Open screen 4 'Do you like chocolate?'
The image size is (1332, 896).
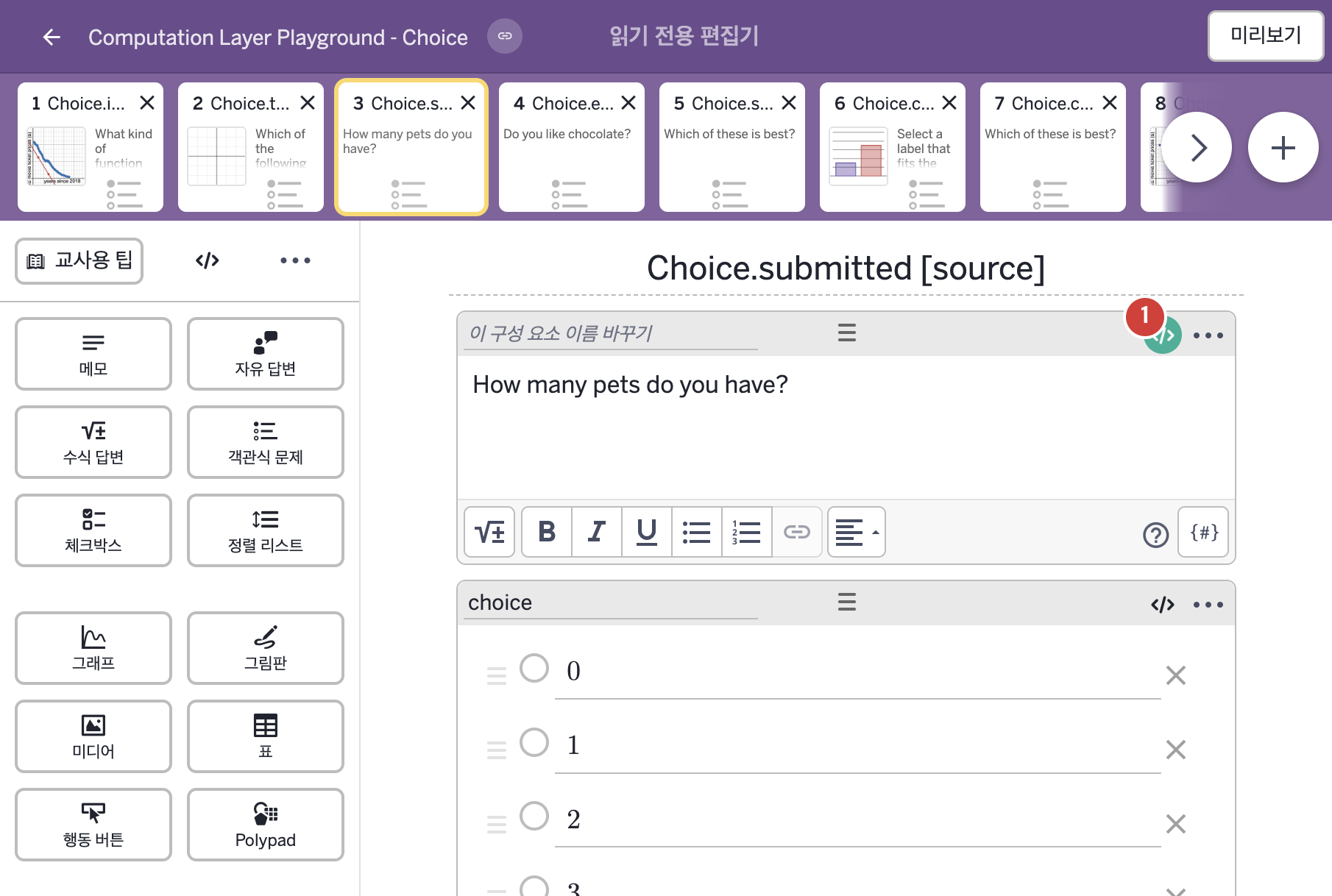coord(572,147)
